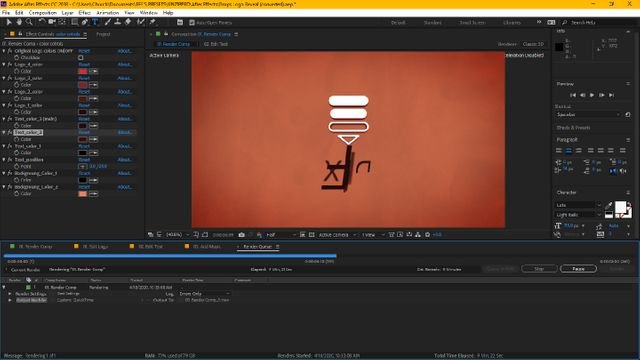Click the Paragraph panel menu icon

click(x=628, y=140)
